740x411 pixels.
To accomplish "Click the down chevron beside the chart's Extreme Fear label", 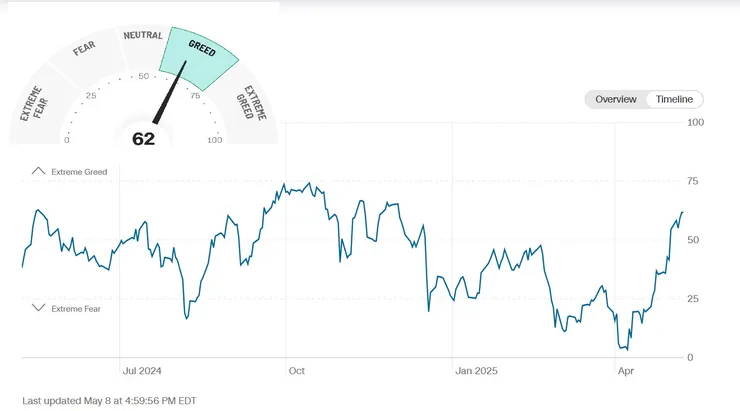I will tap(39, 308).
